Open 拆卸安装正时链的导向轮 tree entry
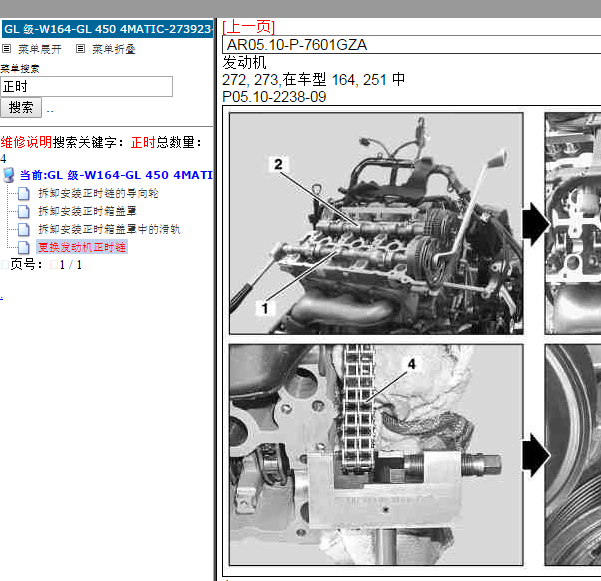Viewport: 601px width, 581px height. pyautogui.click(x=98, y=193)
